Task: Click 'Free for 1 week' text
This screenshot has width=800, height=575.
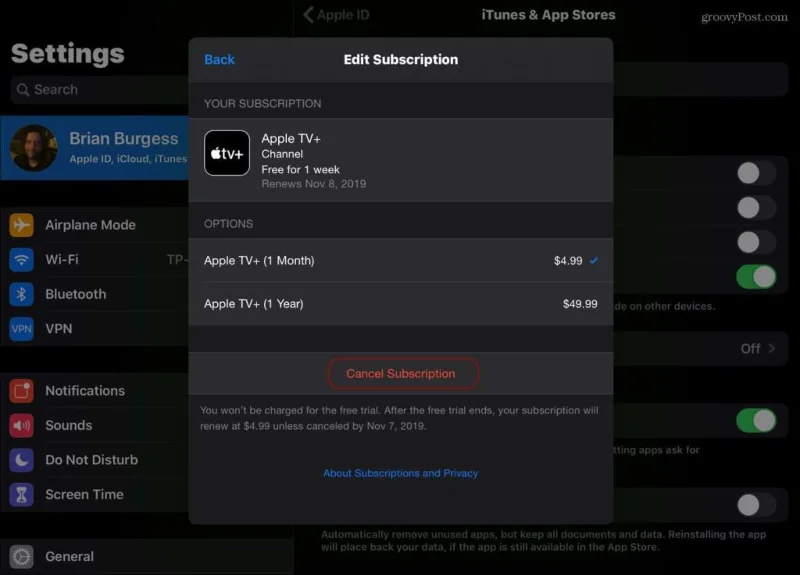Action: 301,169
